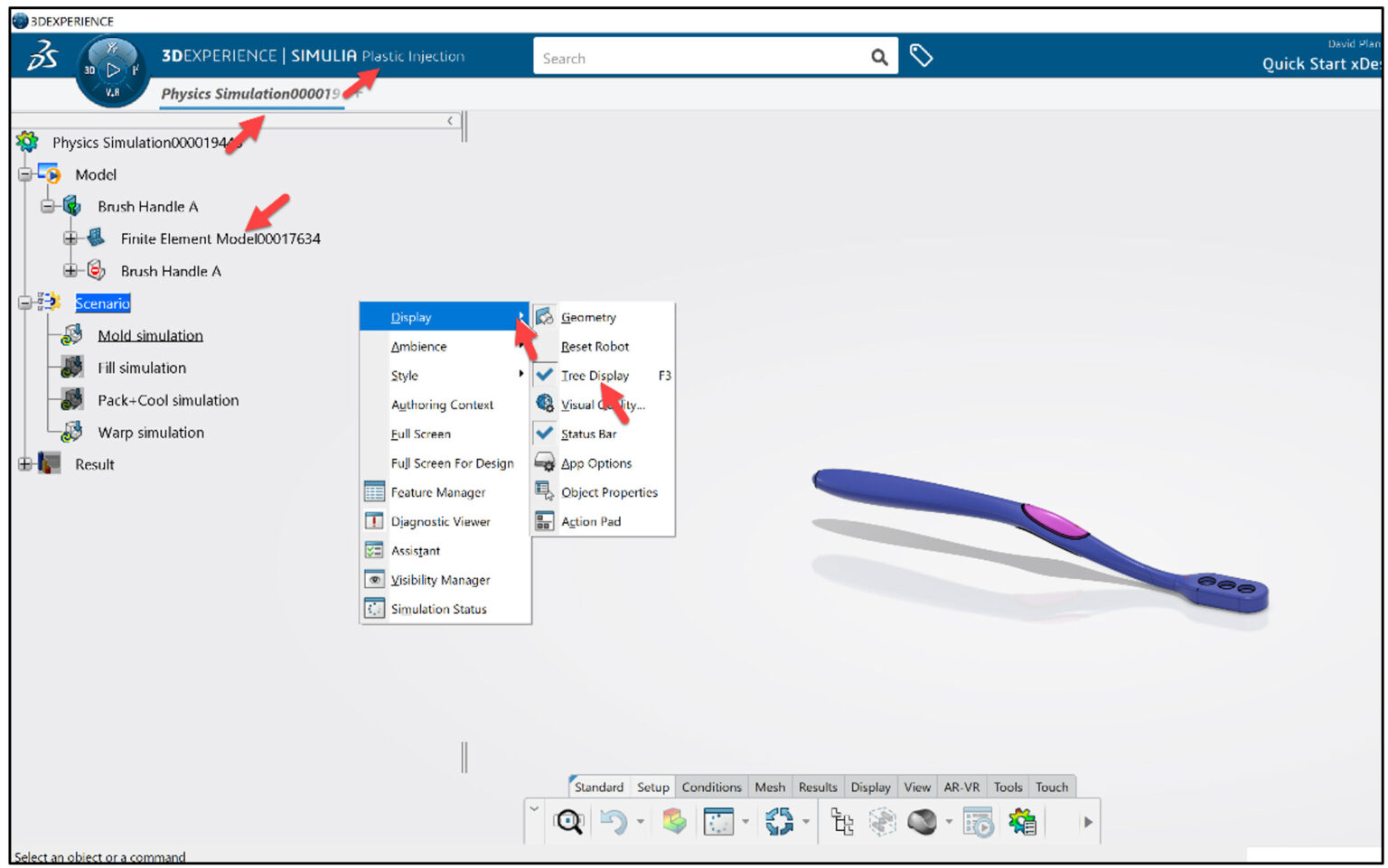The image size is (1388, 868).
Task: Click Geometry in the Display submenu
Action: pyautogui.click(x=588, y=317)
